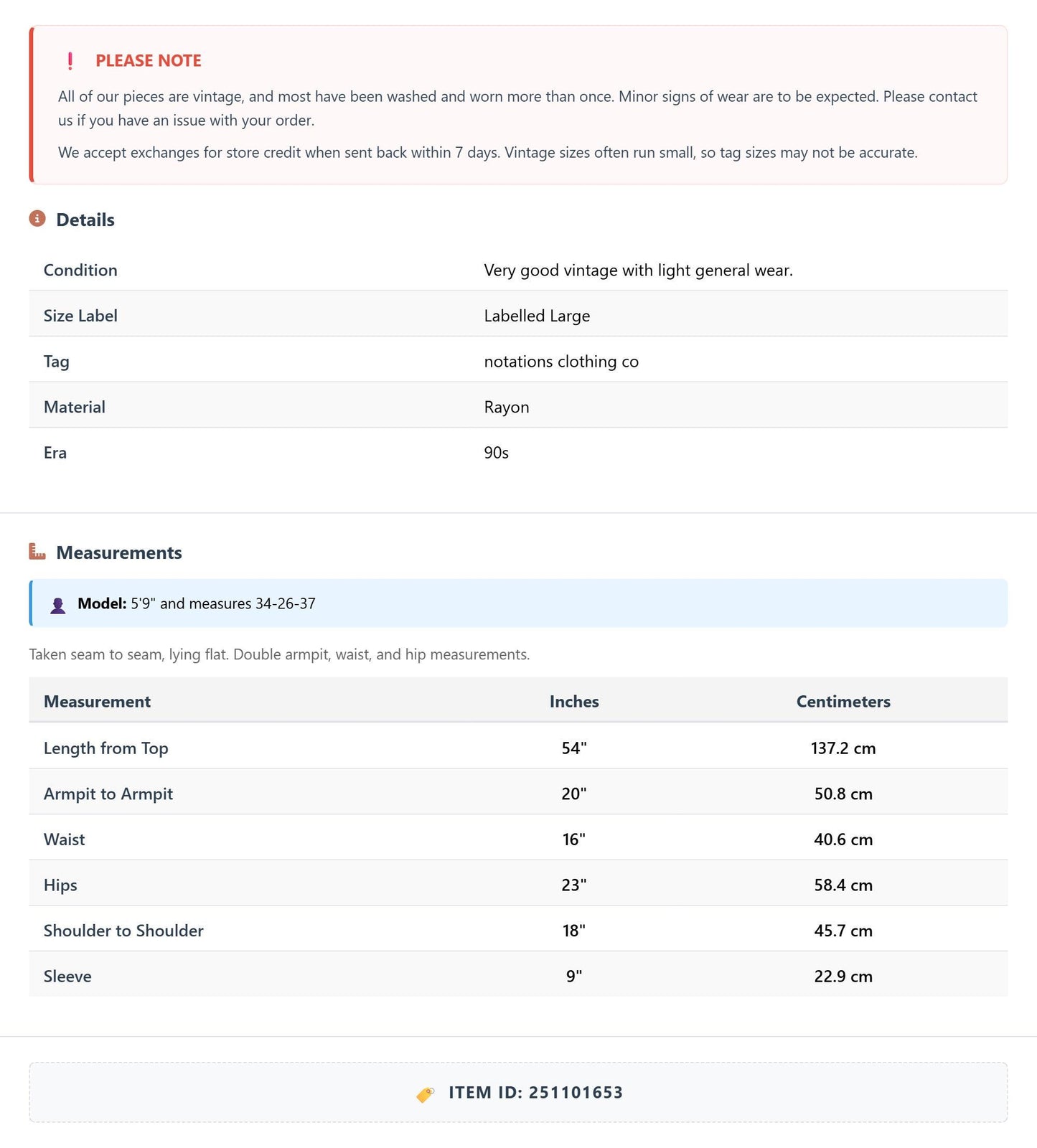The image size is (1037, 1148).
Task: Select the Waist 40.6 cm cell
Action: tap(843, 839)
